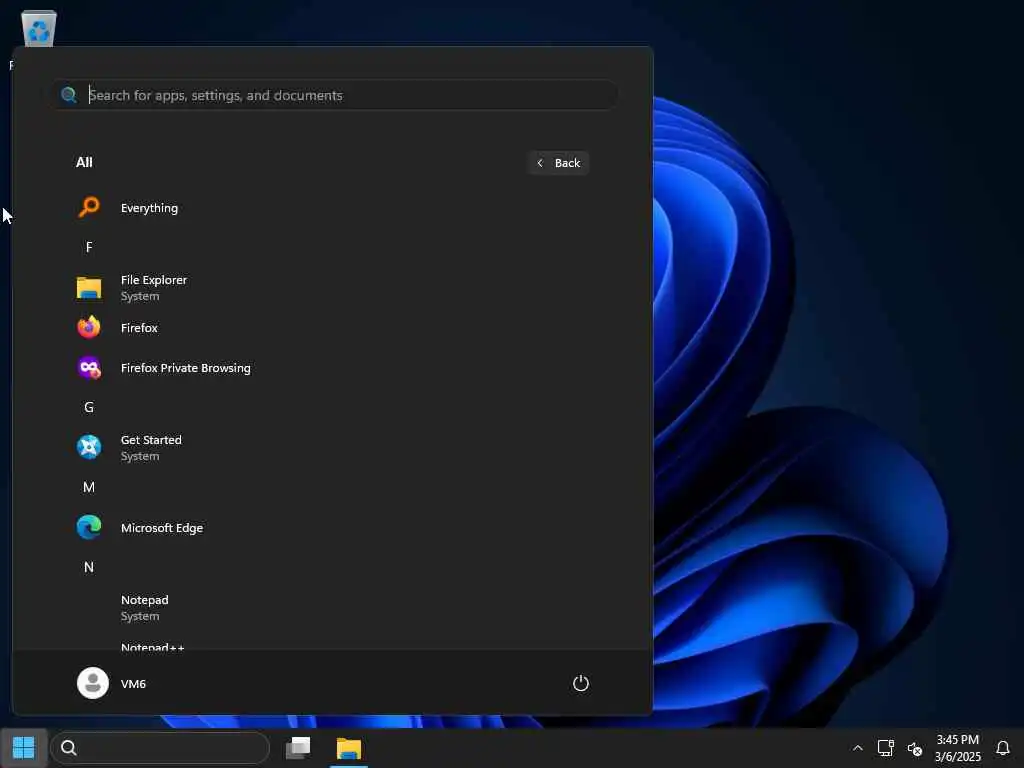Focus the Search for apps, settings, and documents field
This screenshot has height=768, width=1024.
(334, 95)
